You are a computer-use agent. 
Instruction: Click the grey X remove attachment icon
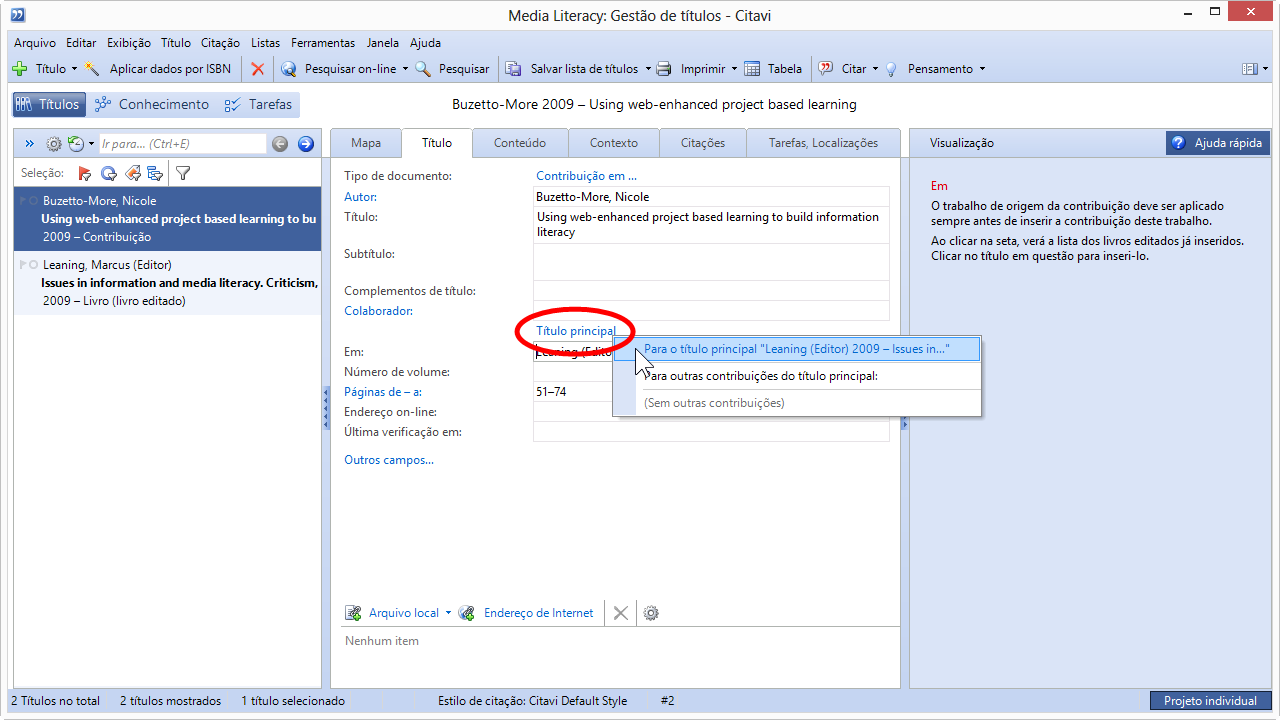click(x=621, y=613)
